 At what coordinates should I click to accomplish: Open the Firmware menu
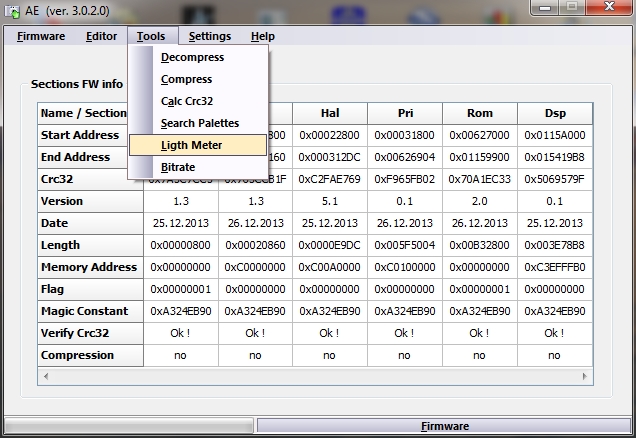(x=41, y=36)
